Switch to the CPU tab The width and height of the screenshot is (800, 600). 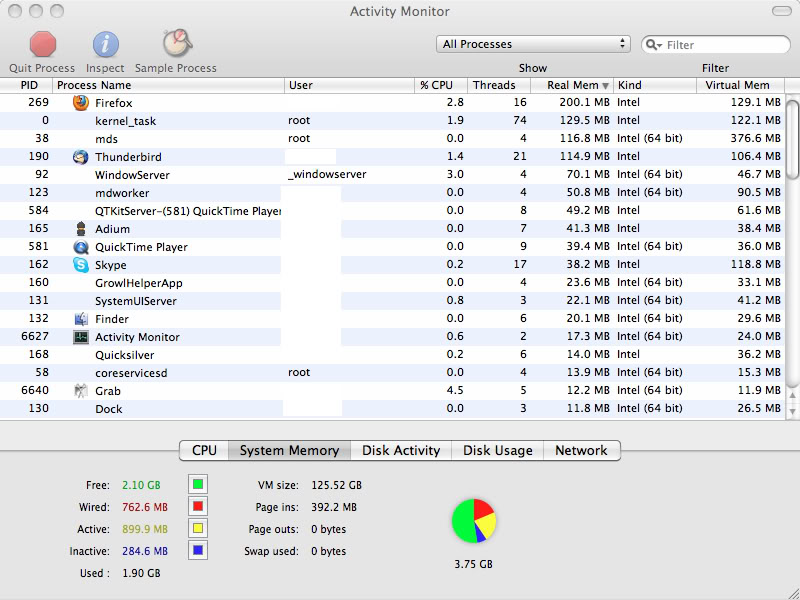[204, 451]
